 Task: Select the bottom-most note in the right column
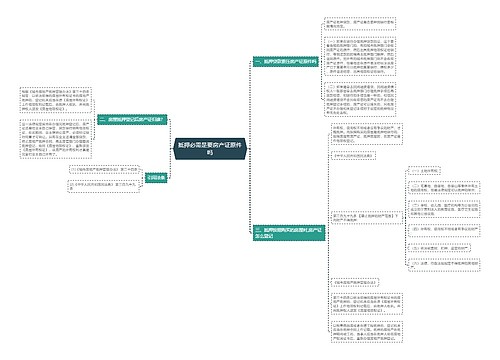coord(367,332)
